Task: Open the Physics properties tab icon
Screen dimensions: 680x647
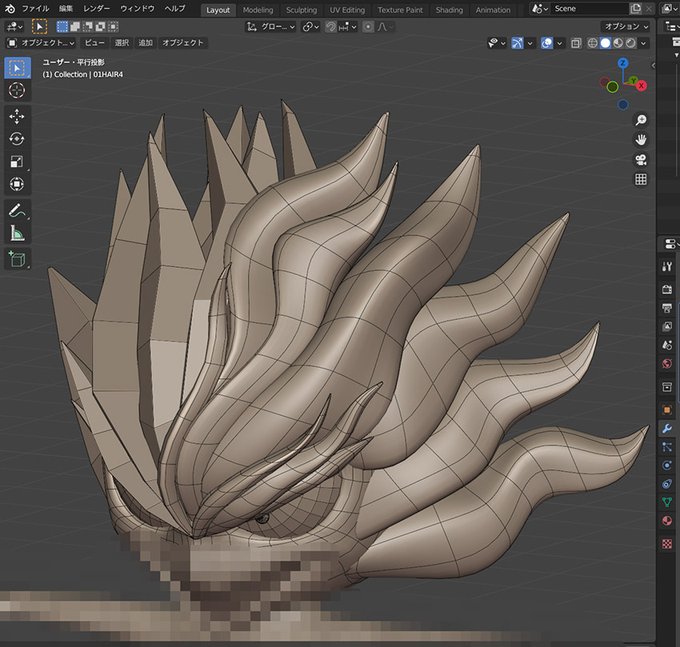Action: click(x=667, y=465)
